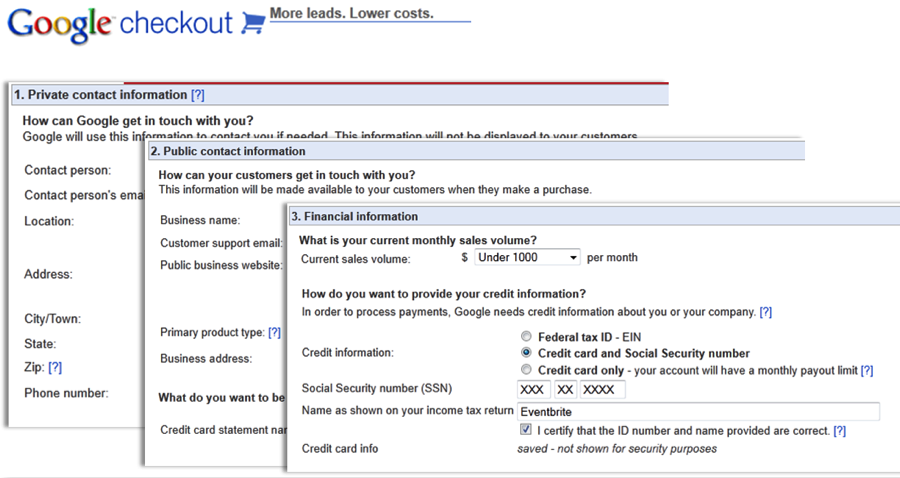The height and width of the screenshot is (478, 900).
Task: Click the income tax return name field
Action: pyautogui.click(x=698, y=411)
